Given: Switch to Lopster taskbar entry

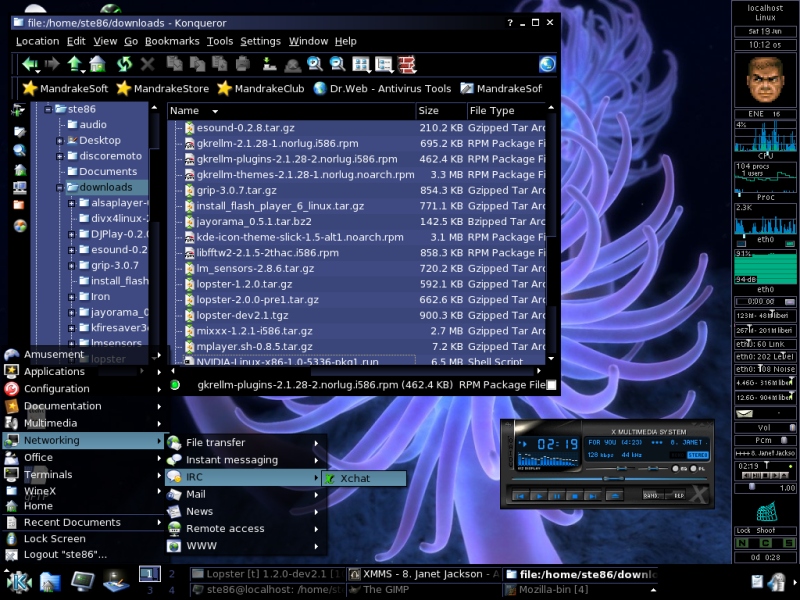Looking at the screenshot, I should click(267, 574).
